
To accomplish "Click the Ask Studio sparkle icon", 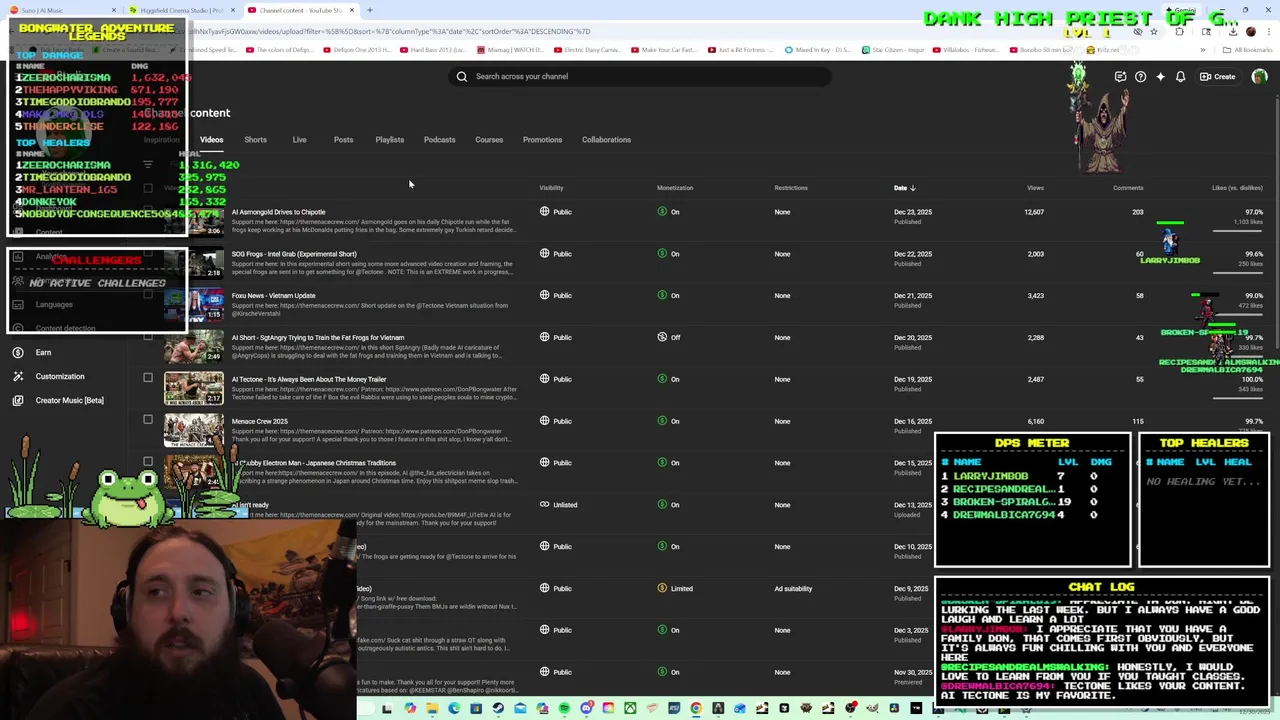I will 1160,76.
